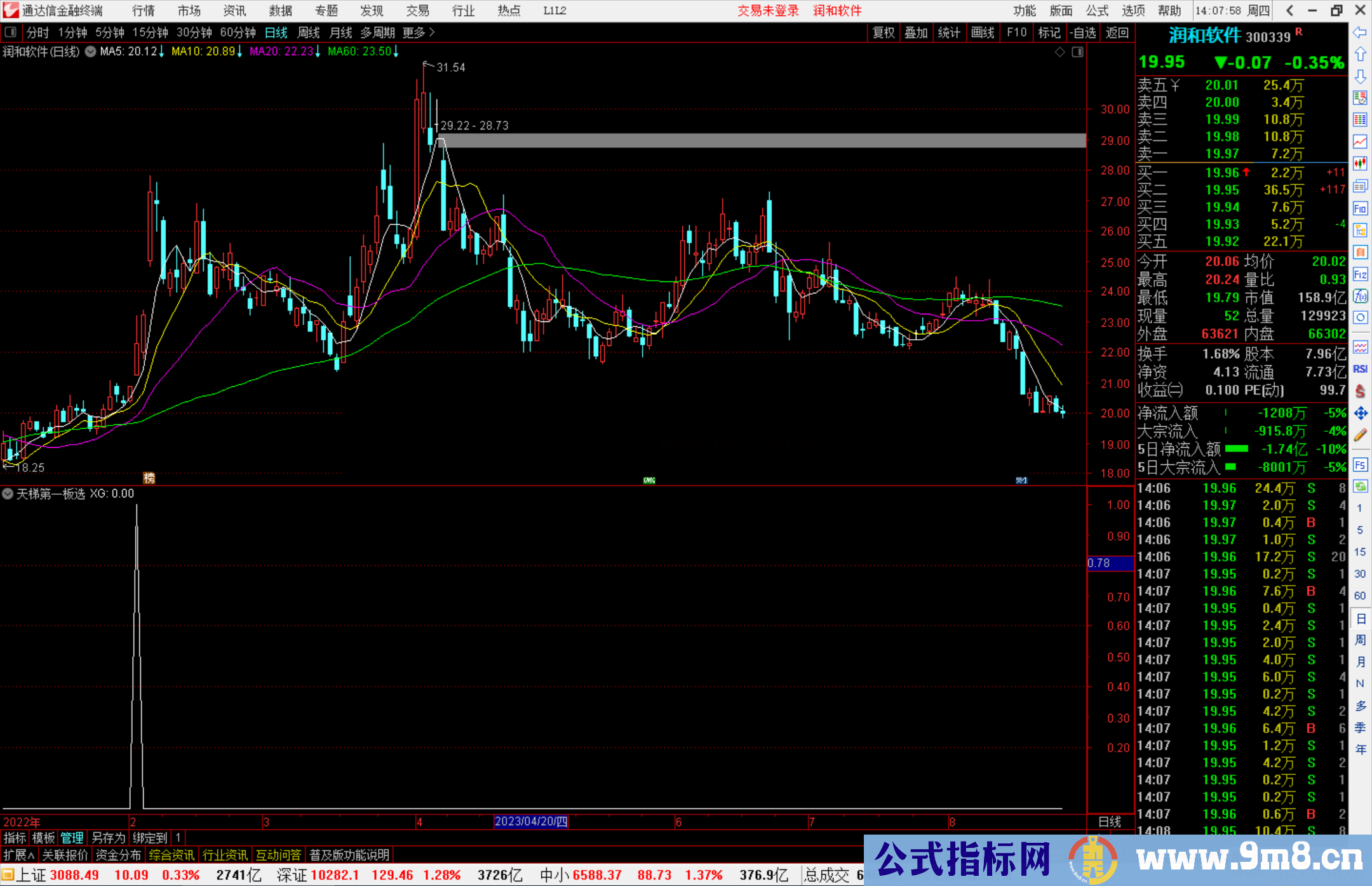This screenshot has width=1372, height=886.
Task: Switch to the 周线 weekly tab
Action: click(309, 32)
